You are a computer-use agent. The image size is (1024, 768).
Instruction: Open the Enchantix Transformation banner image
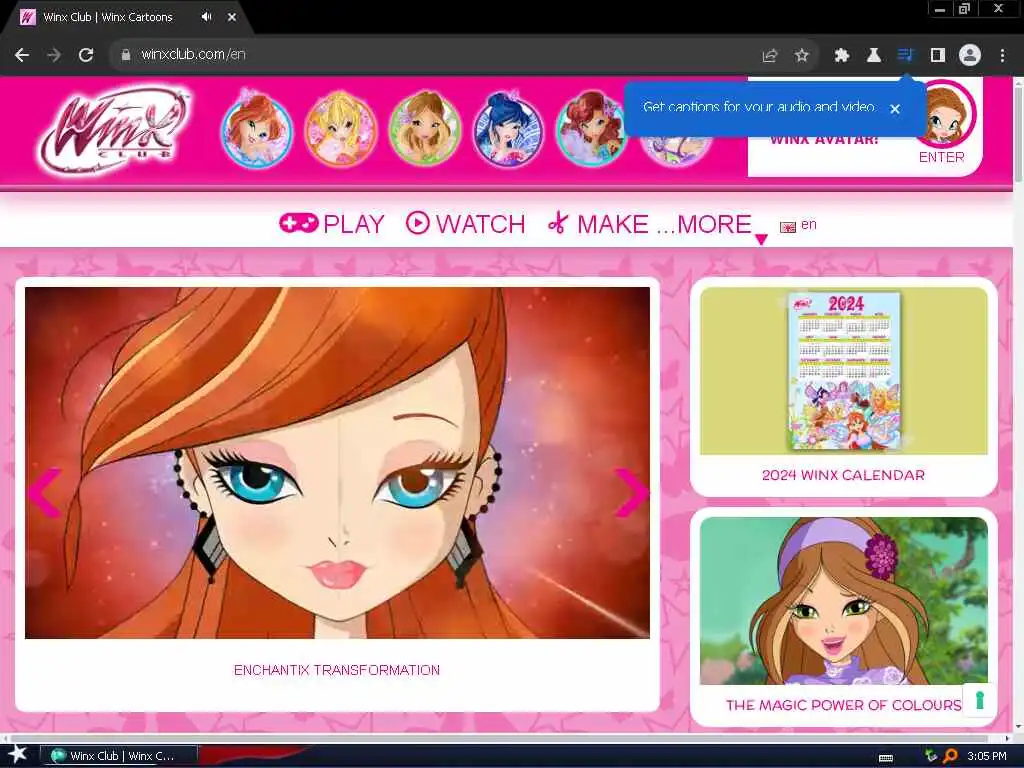337,462
